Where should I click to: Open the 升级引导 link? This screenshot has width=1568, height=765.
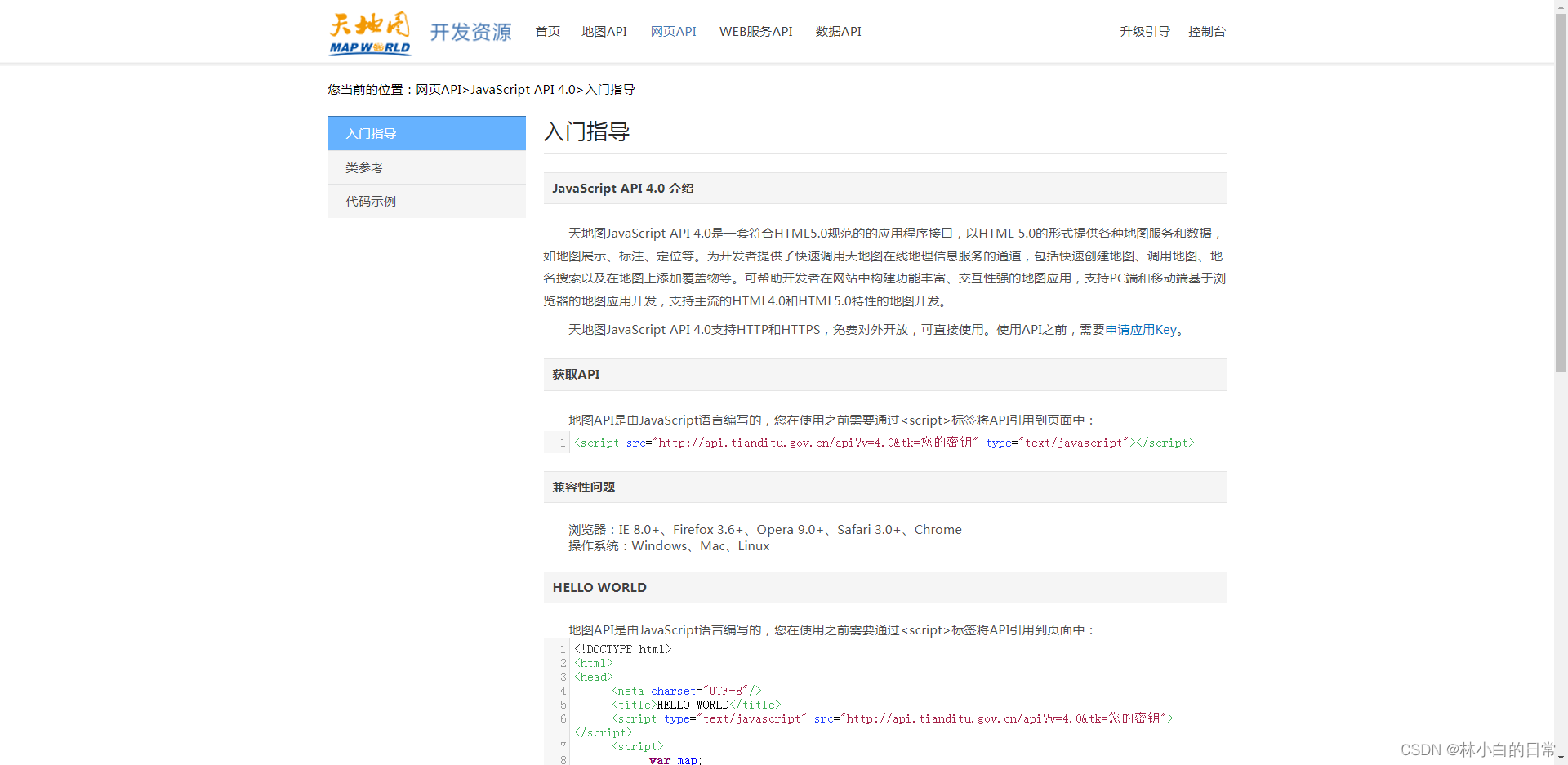1145,32
